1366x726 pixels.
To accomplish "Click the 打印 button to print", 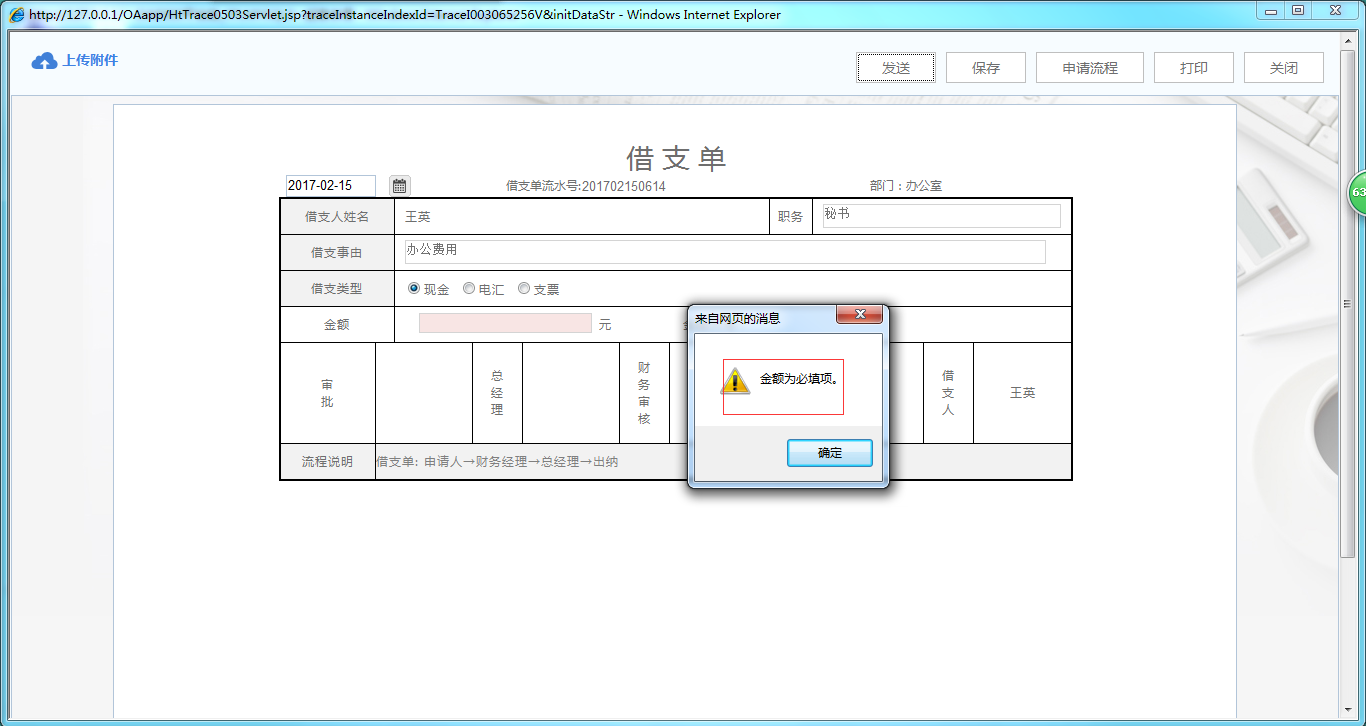I will pos(1193,67).
